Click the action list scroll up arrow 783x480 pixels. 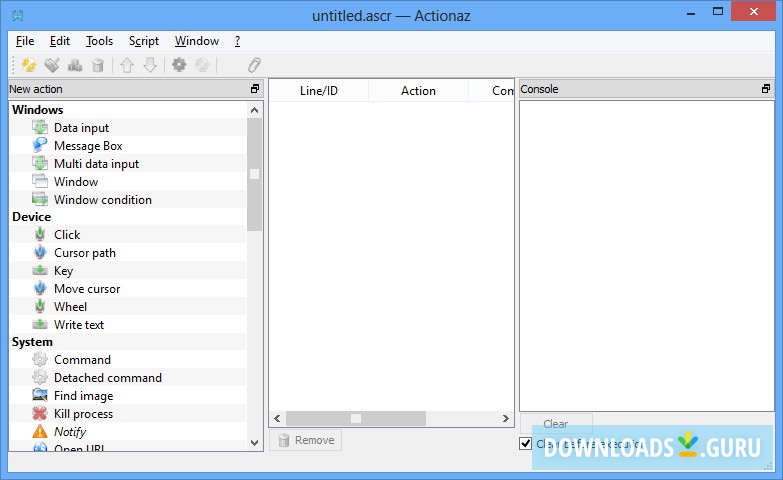[x=254, y=110]
